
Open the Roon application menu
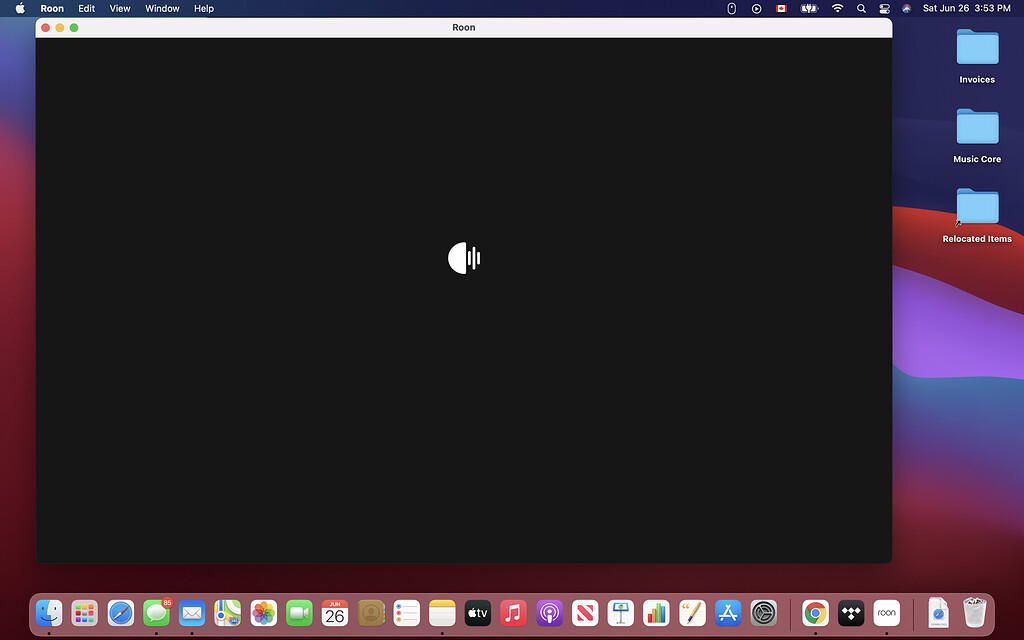tap(51, 8)
